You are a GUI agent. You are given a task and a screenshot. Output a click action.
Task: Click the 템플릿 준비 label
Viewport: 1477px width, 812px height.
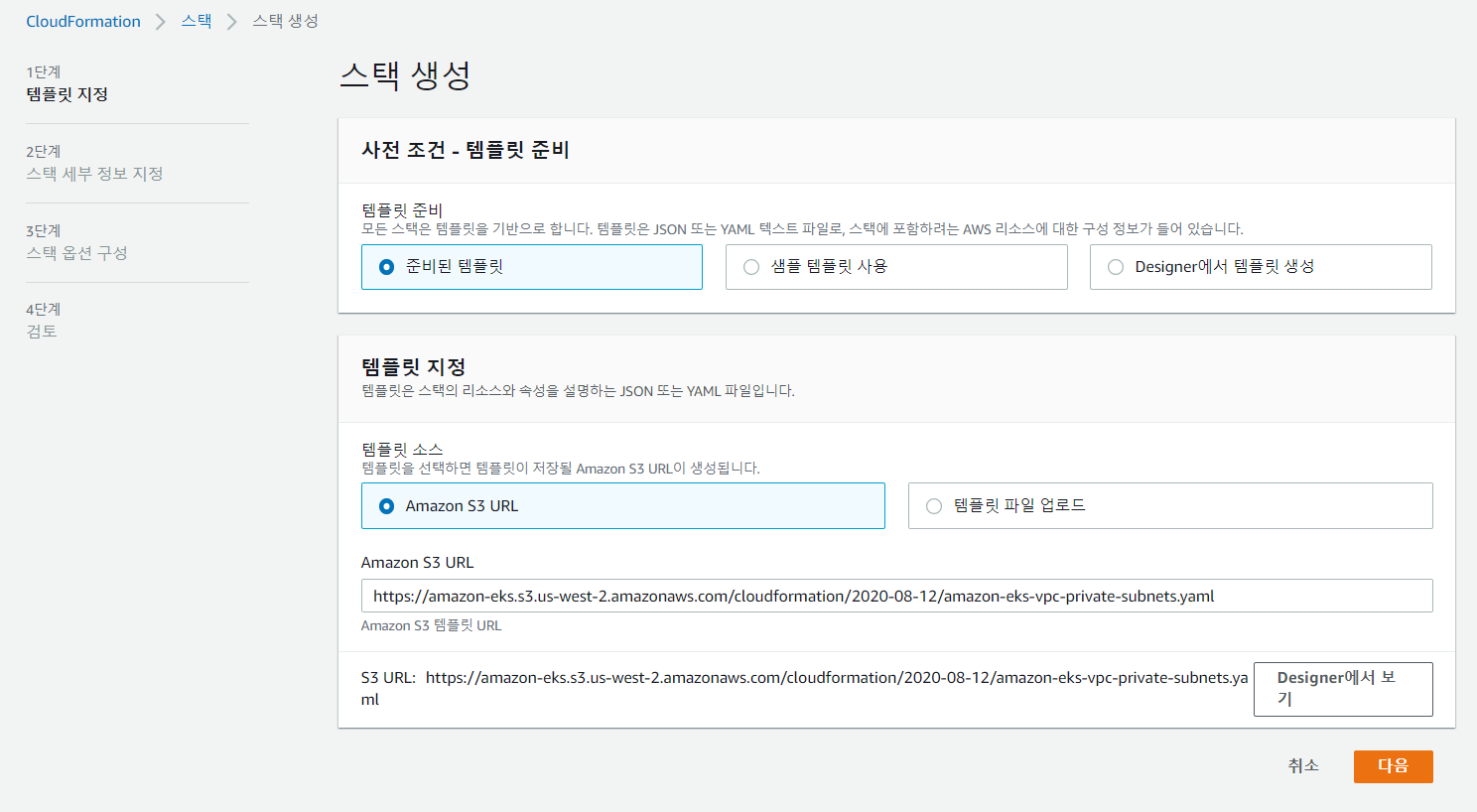click(x=402, y=210)
